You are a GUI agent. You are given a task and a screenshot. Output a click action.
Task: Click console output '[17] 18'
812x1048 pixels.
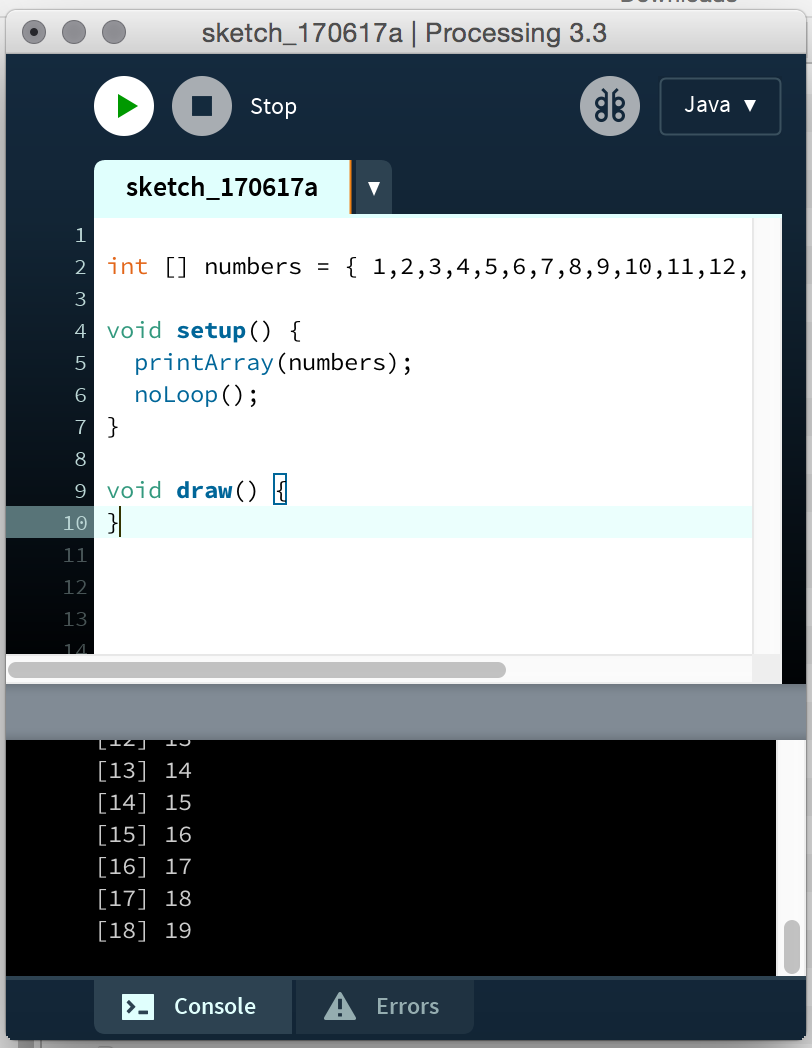pos(144,899)
